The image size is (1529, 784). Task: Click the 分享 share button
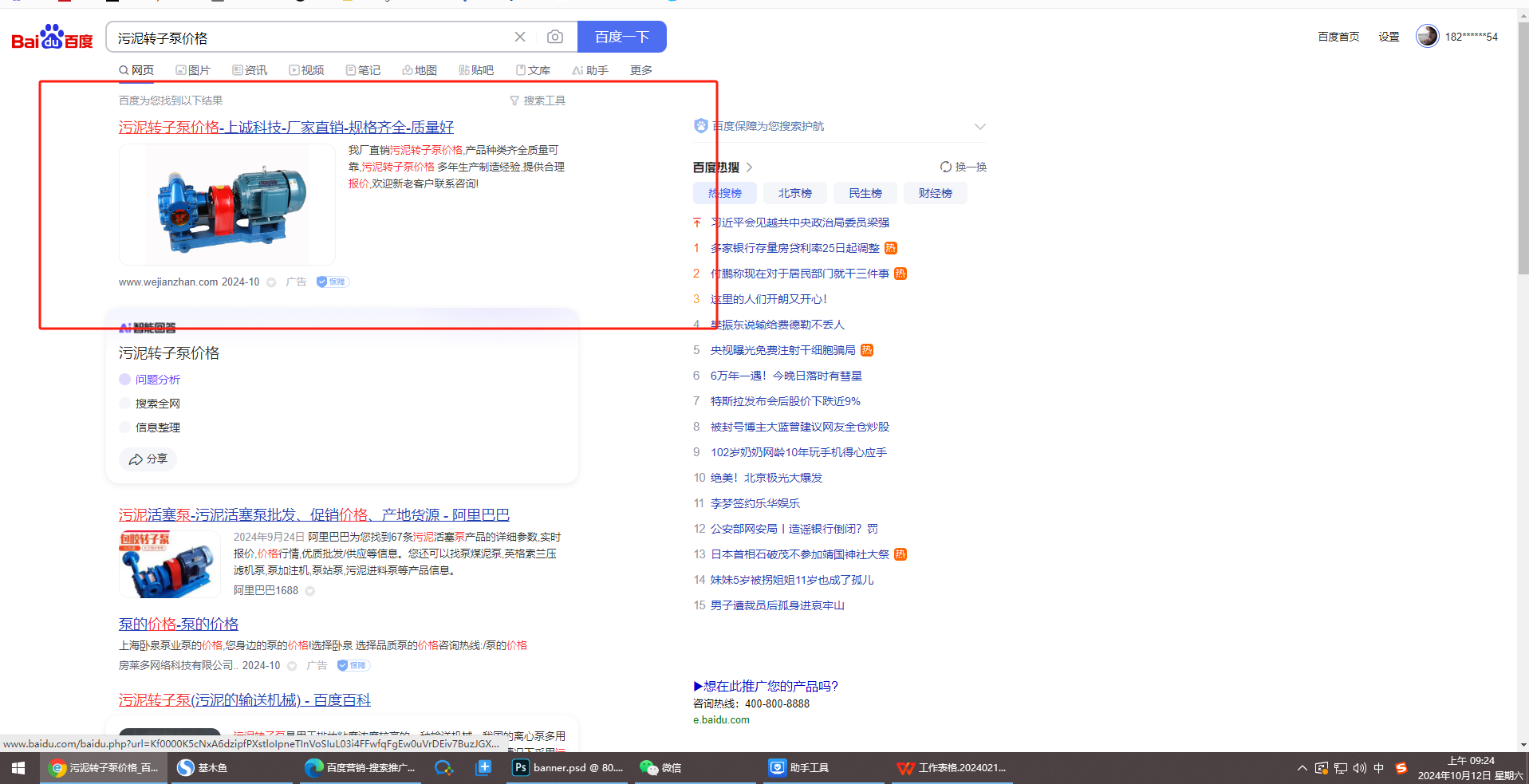pos(148,459)
